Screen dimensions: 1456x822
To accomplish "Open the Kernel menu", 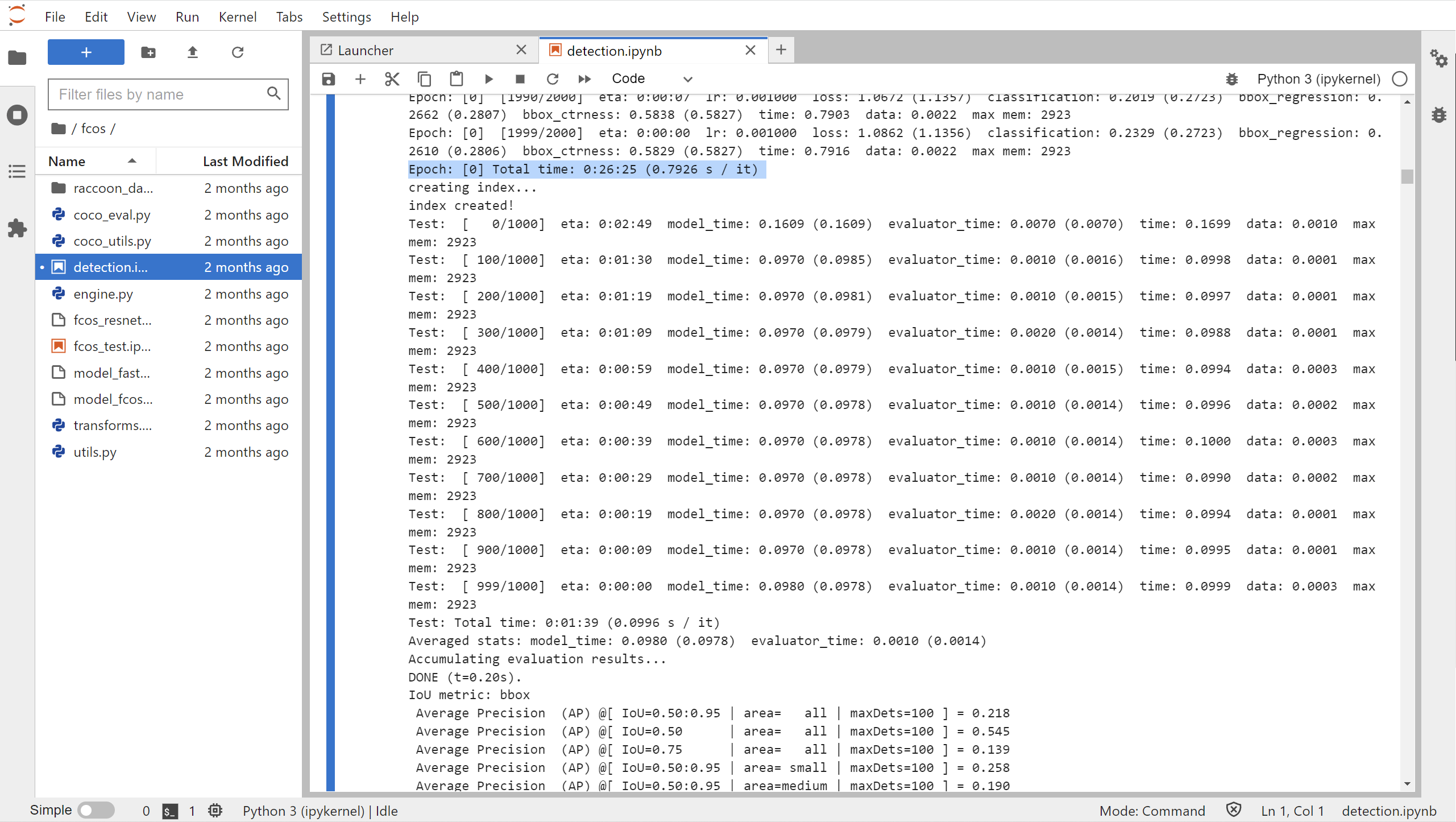I will point(238,16).
